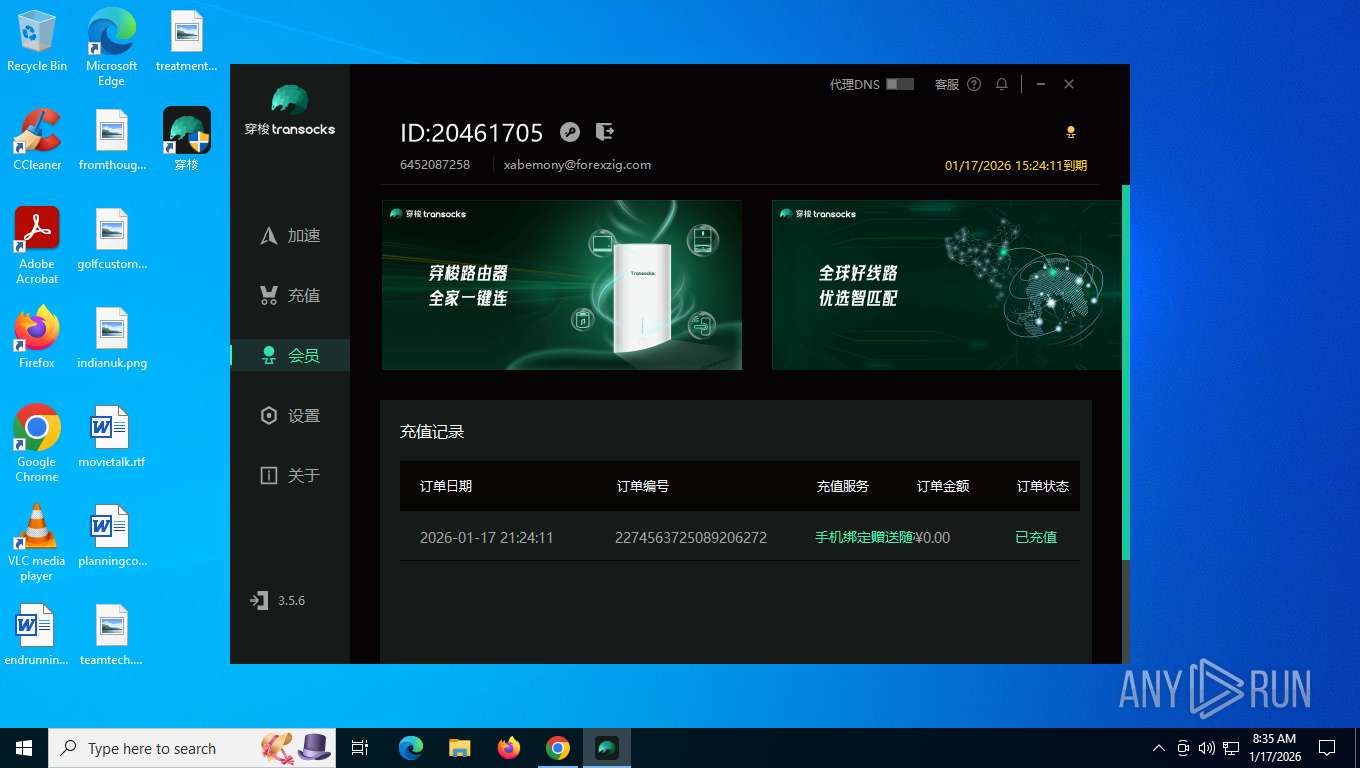Open the Windows Start menu

[24, 748]
